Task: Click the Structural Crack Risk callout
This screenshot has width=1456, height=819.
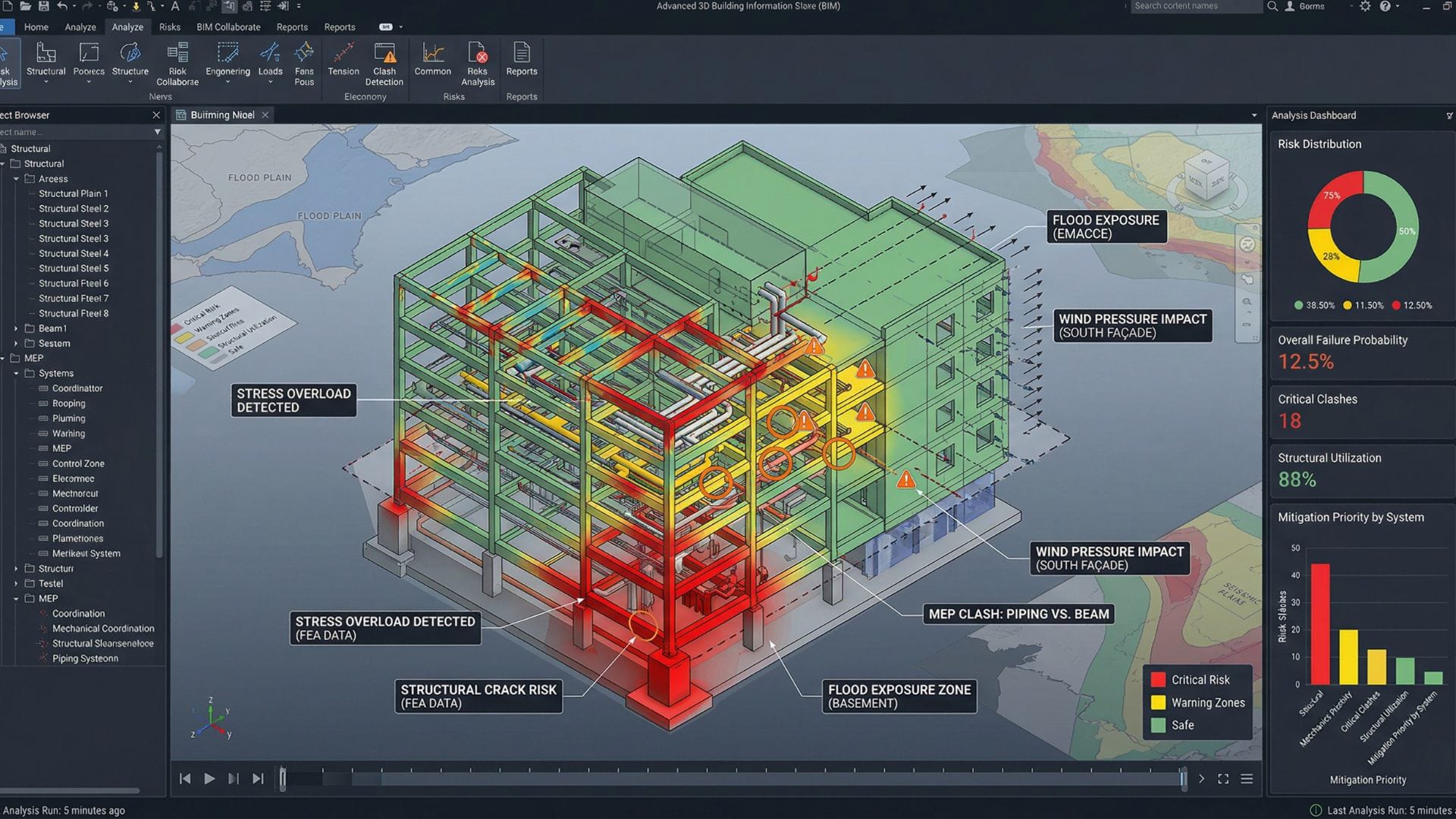Action: click(x=479, y=696)
